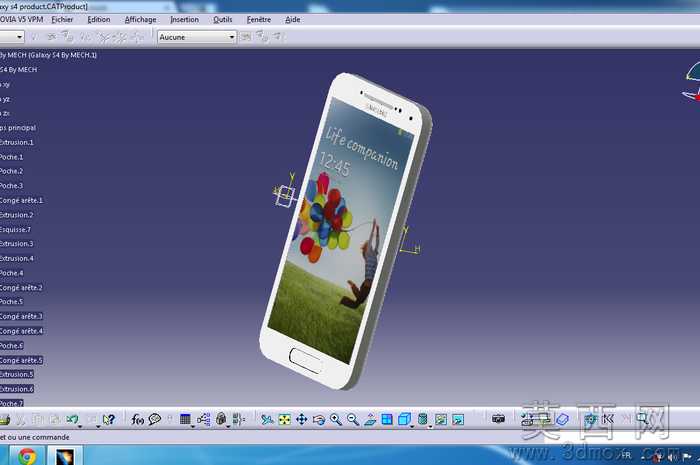Open the design table grid icon
The image size is (700, 465).
click(185, 419)
